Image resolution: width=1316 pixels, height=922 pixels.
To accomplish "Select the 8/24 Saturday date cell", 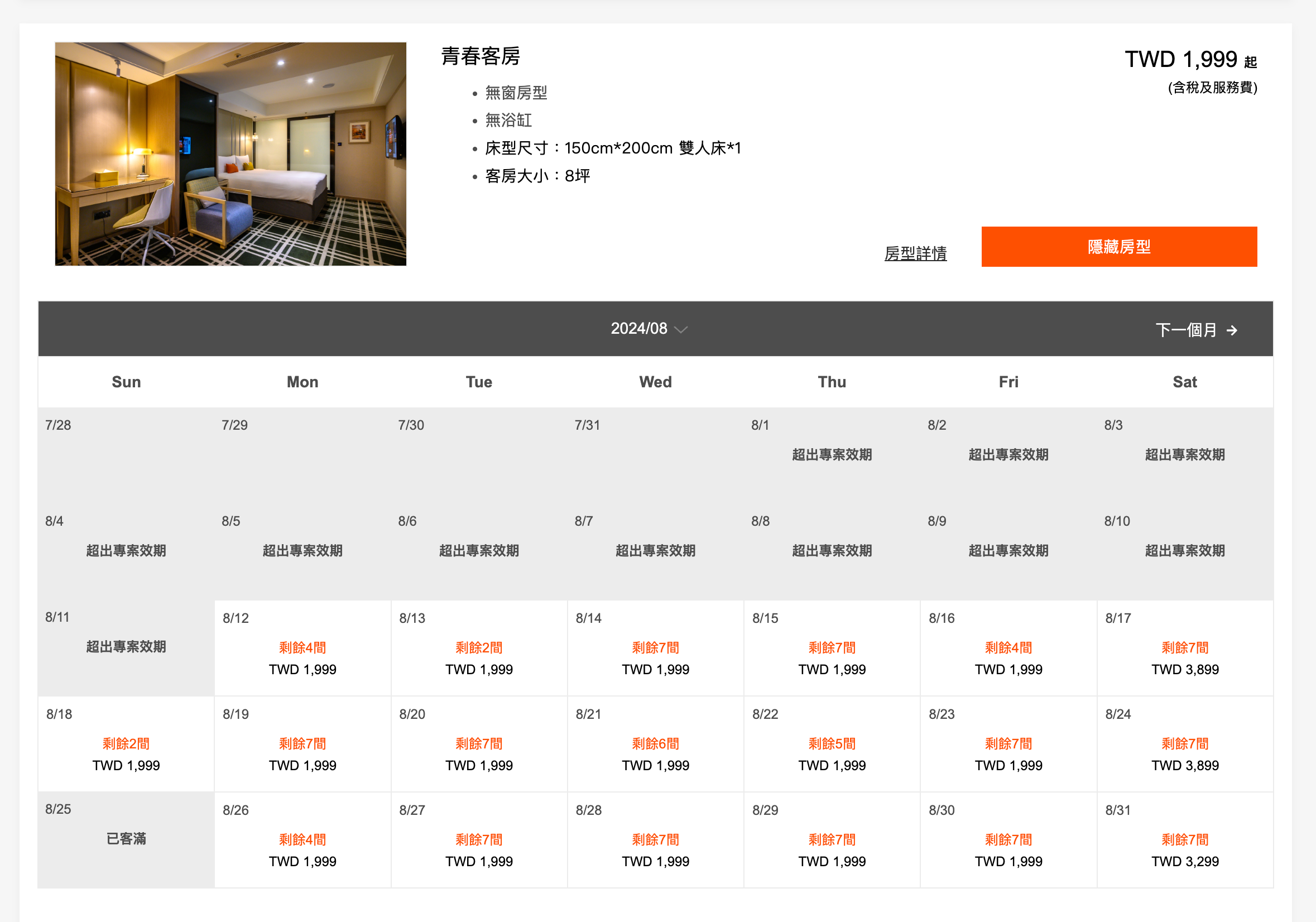I will 1184,744.
